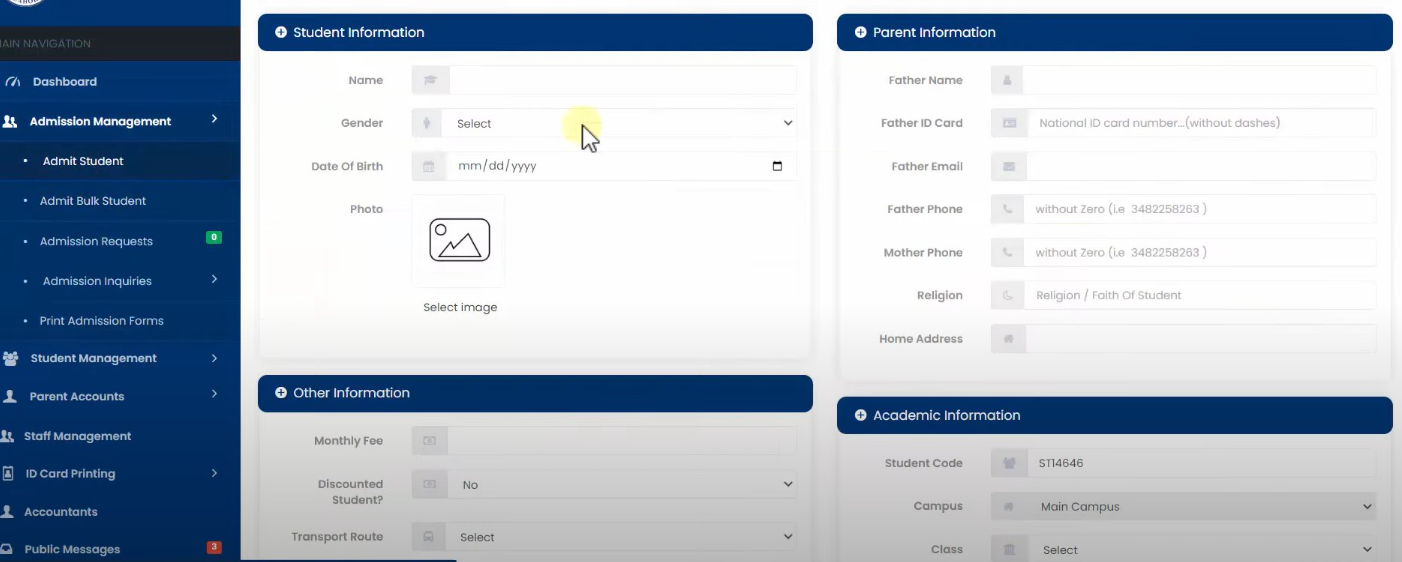Expand ID Card Printing chevron
Viewport: 1402px width, 562px height.
coord(214,473)
